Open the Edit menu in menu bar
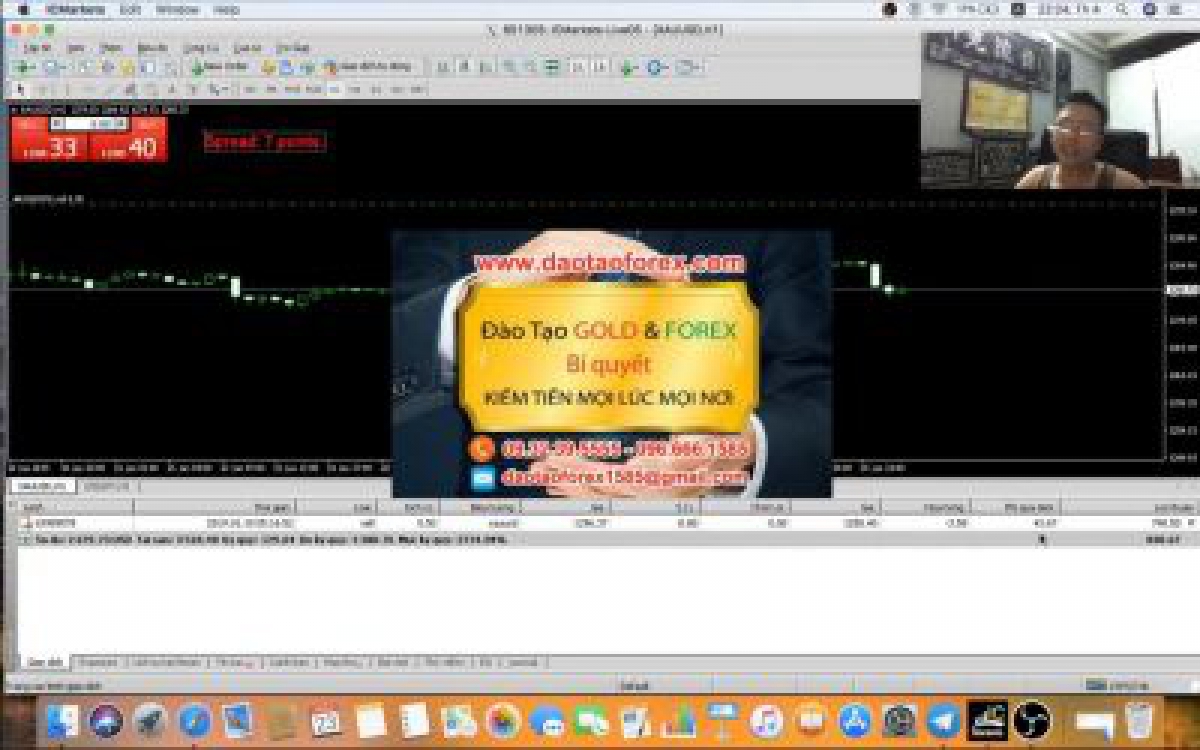This screenshot has width=1200, height=750. [x=130, y=9]
